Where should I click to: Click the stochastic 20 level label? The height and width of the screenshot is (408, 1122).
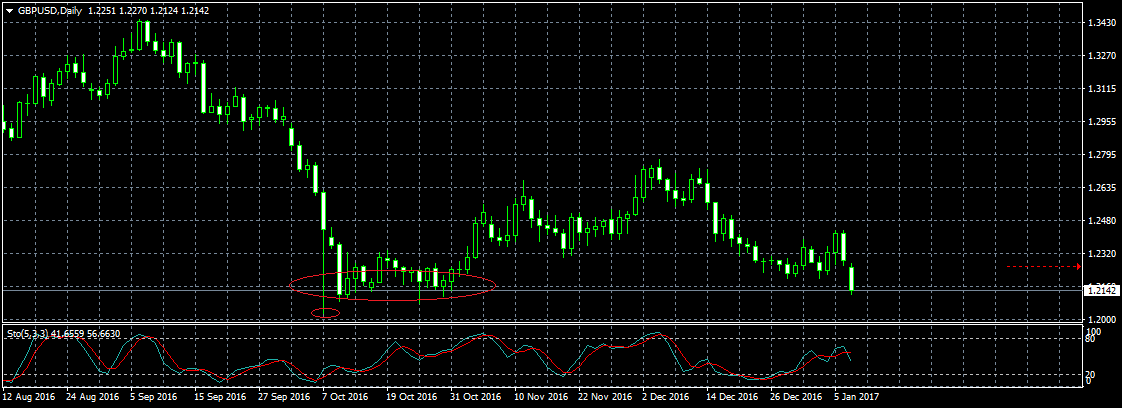(1092, 373)
